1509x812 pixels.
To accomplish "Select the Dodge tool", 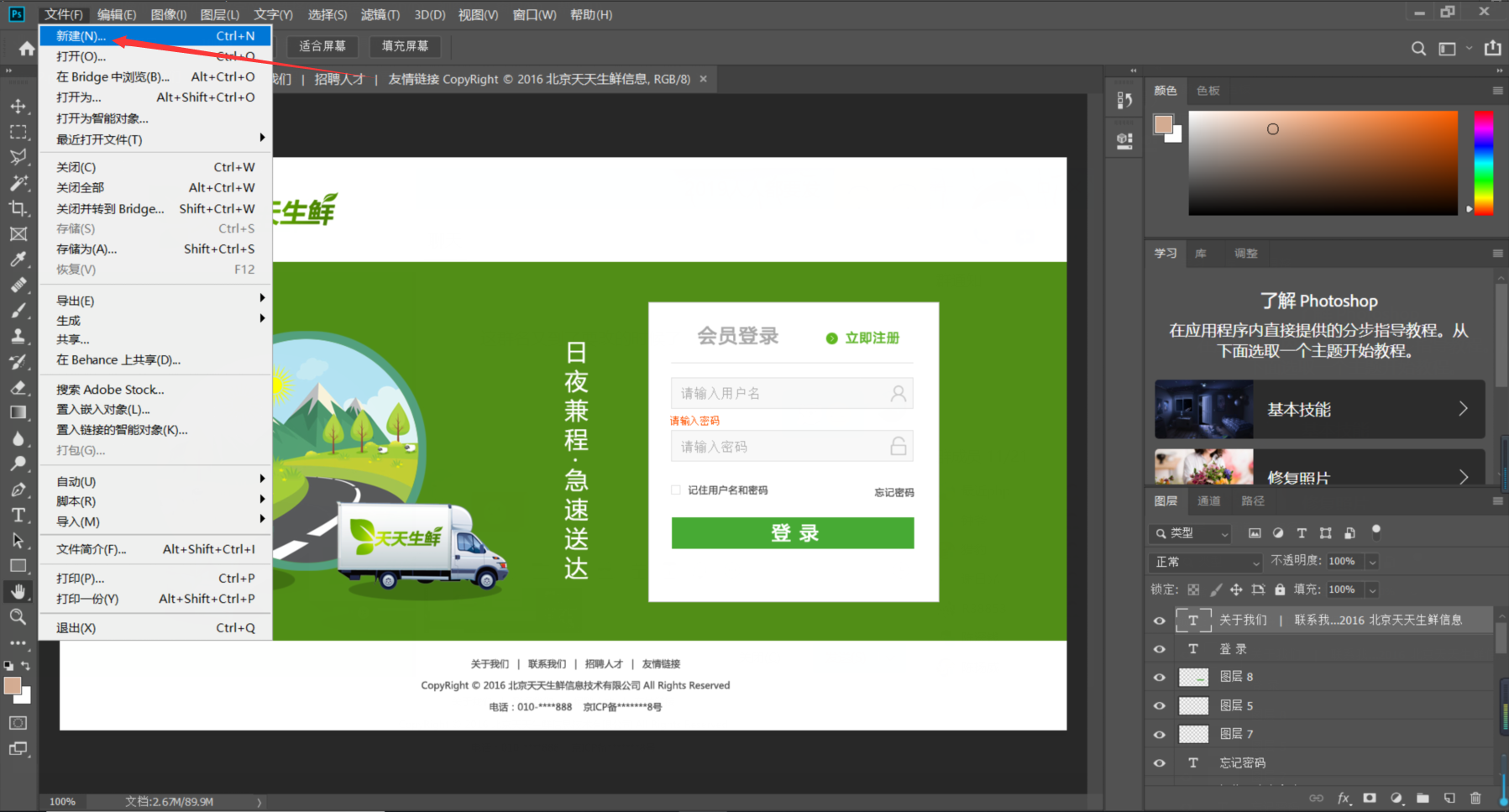I will 18,464.
